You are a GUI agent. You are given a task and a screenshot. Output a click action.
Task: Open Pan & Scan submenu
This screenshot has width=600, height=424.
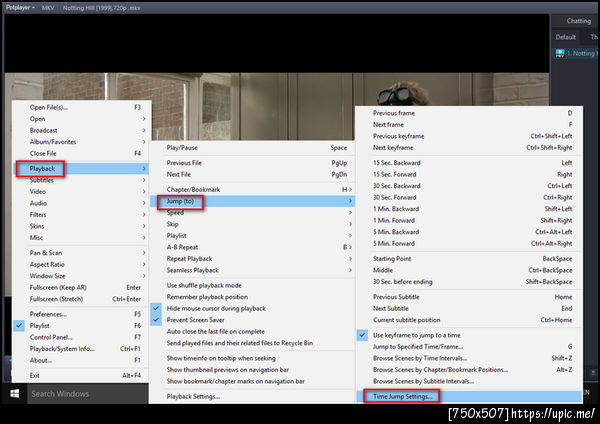click(x=82, y=253)
